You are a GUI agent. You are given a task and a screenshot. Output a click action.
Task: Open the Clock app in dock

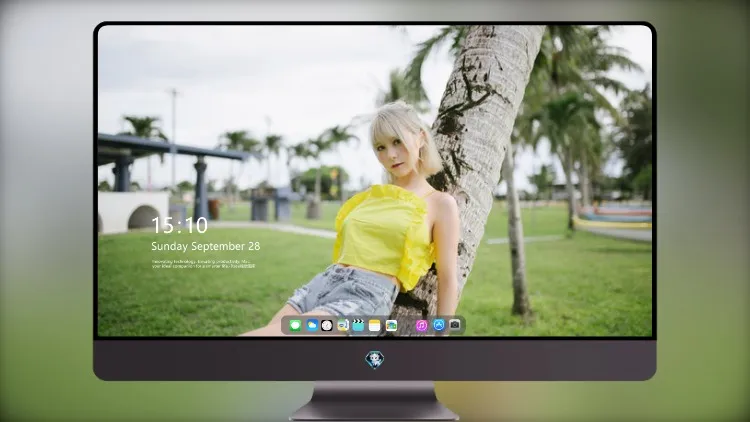pos(327,325)
